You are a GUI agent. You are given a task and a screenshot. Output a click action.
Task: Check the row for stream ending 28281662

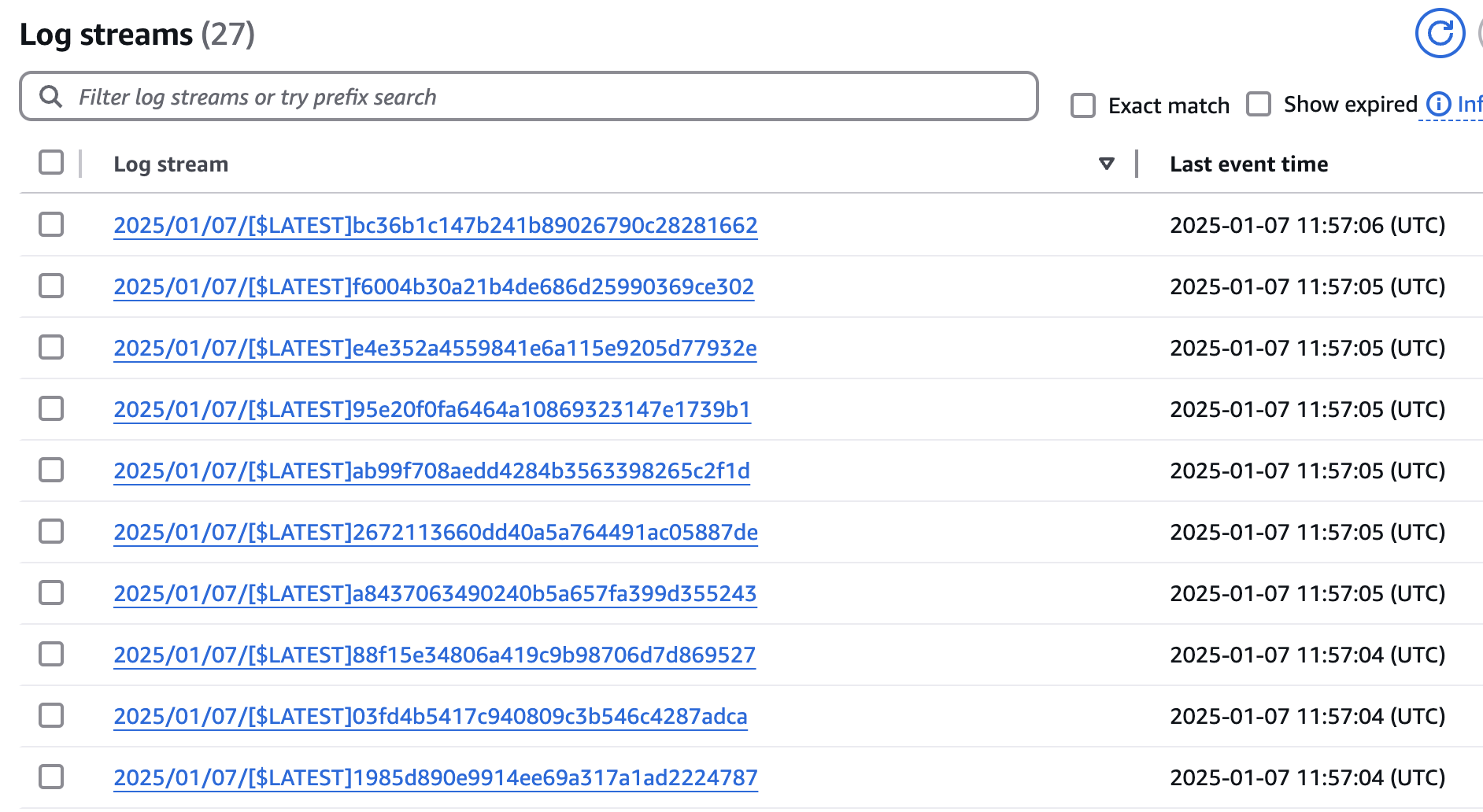click(51, 225)
